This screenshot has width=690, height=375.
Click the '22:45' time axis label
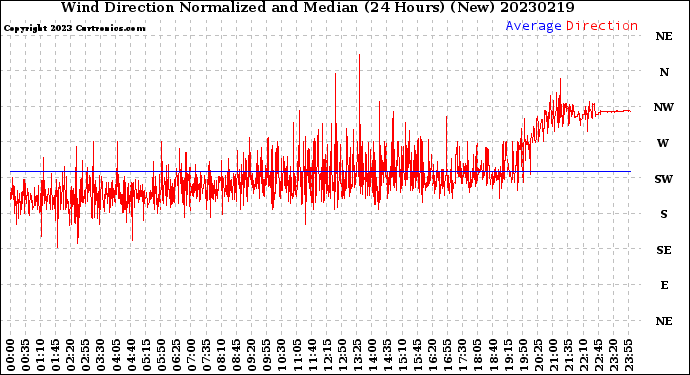598,355
